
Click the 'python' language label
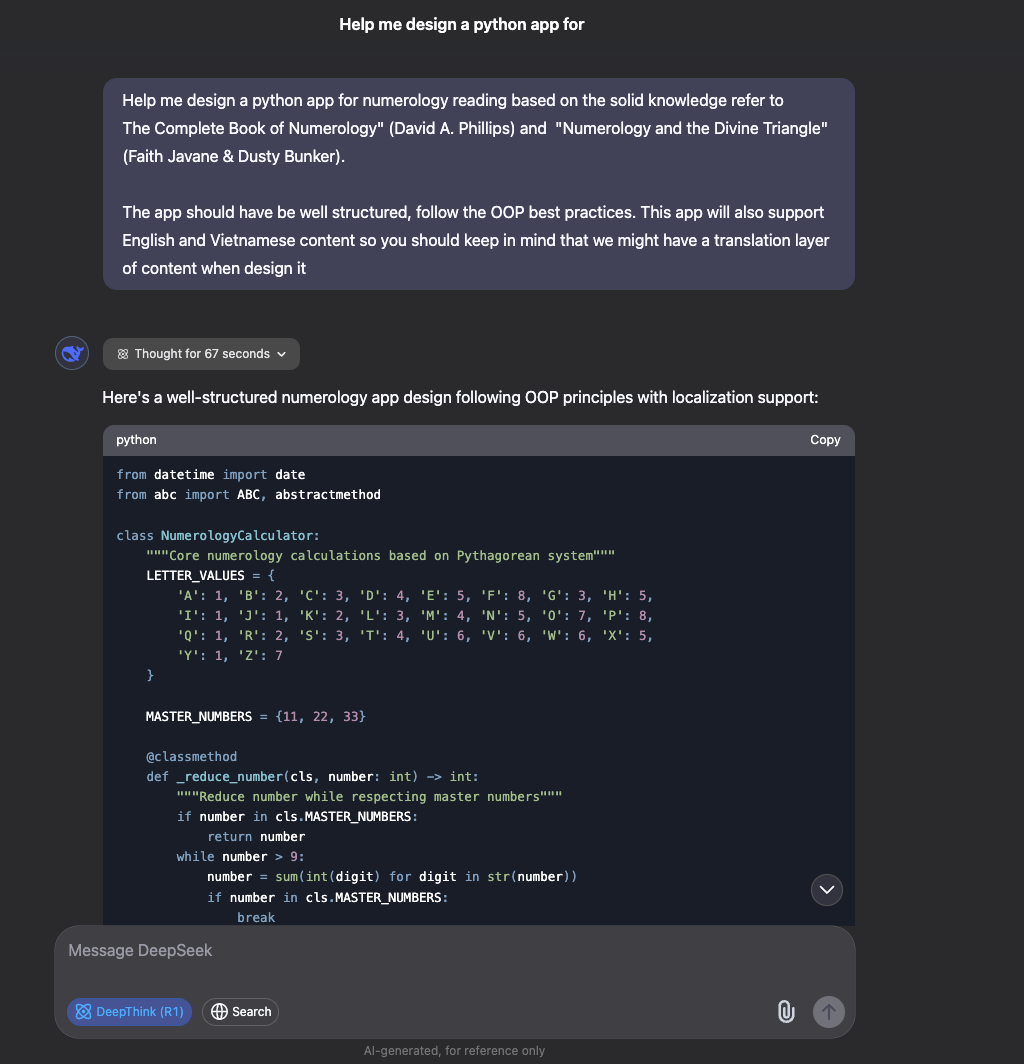137,440
